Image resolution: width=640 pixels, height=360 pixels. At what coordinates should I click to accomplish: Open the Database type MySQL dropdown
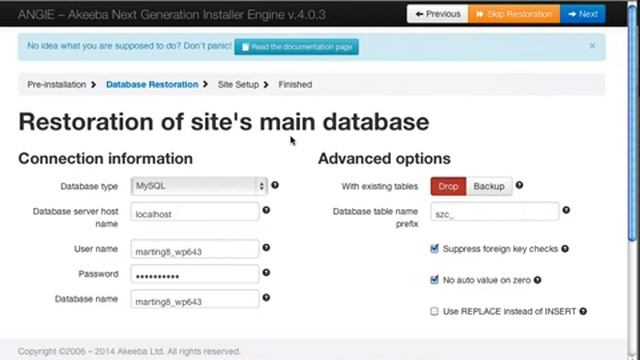tap(199, 186)
